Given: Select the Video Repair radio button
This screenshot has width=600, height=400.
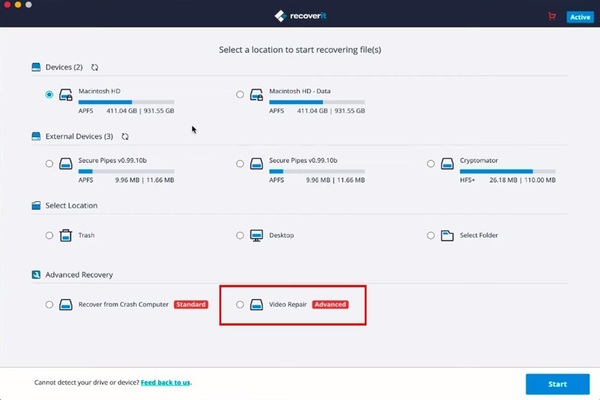Looking at the screenshot, I should (240, 305).
